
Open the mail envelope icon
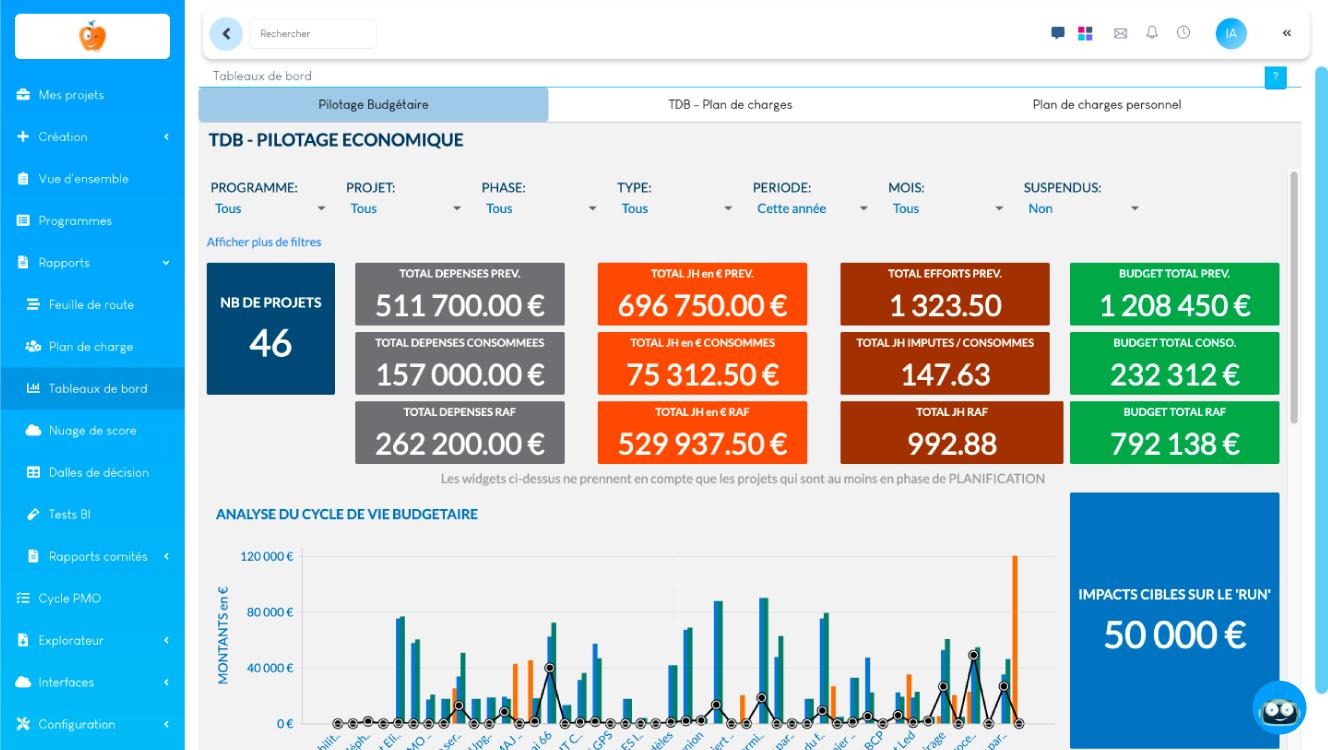click(1120, 33)
